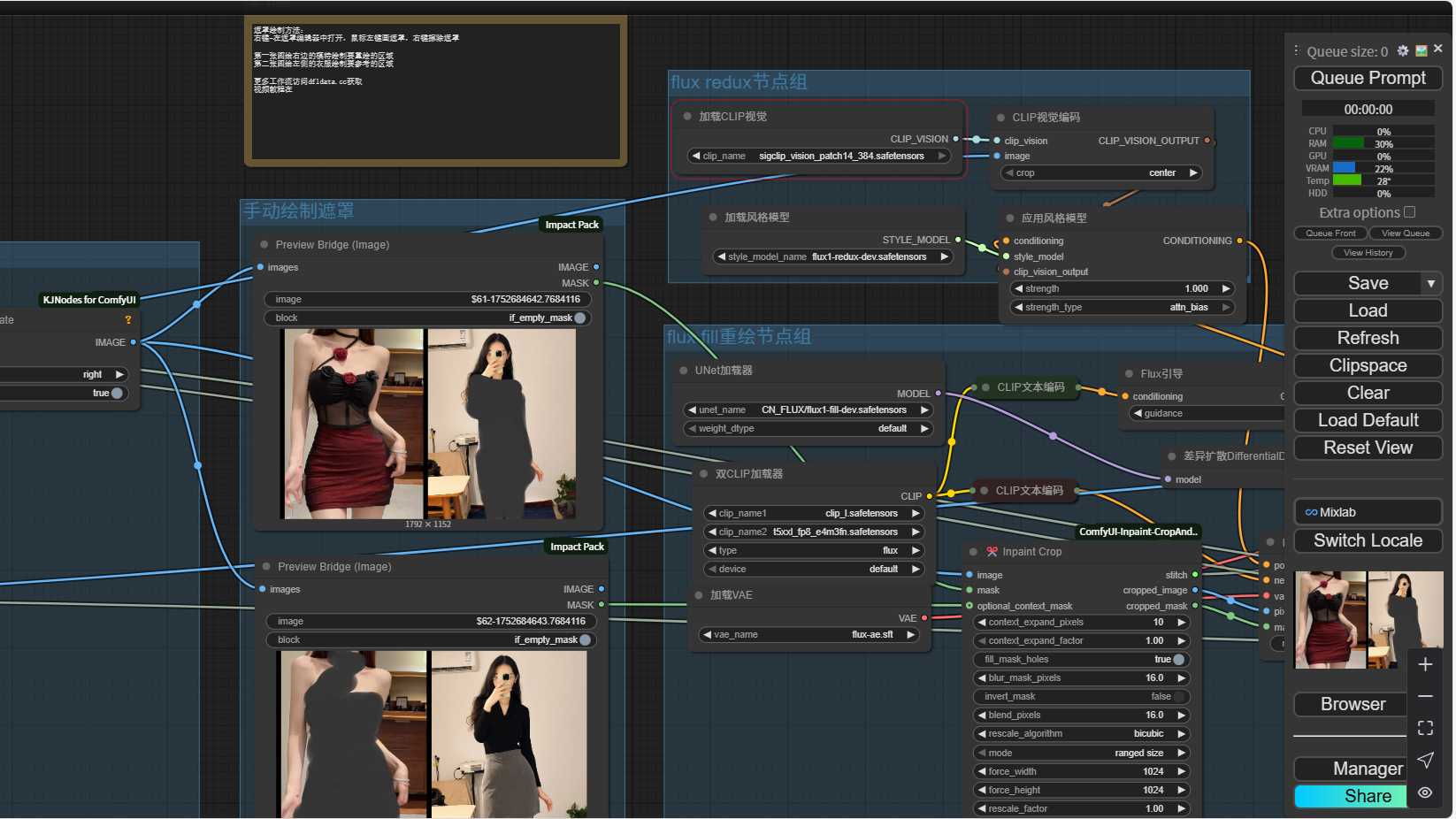Open the Save dropdown arrow
The image size is (1456, 819).
(1430, 283)
